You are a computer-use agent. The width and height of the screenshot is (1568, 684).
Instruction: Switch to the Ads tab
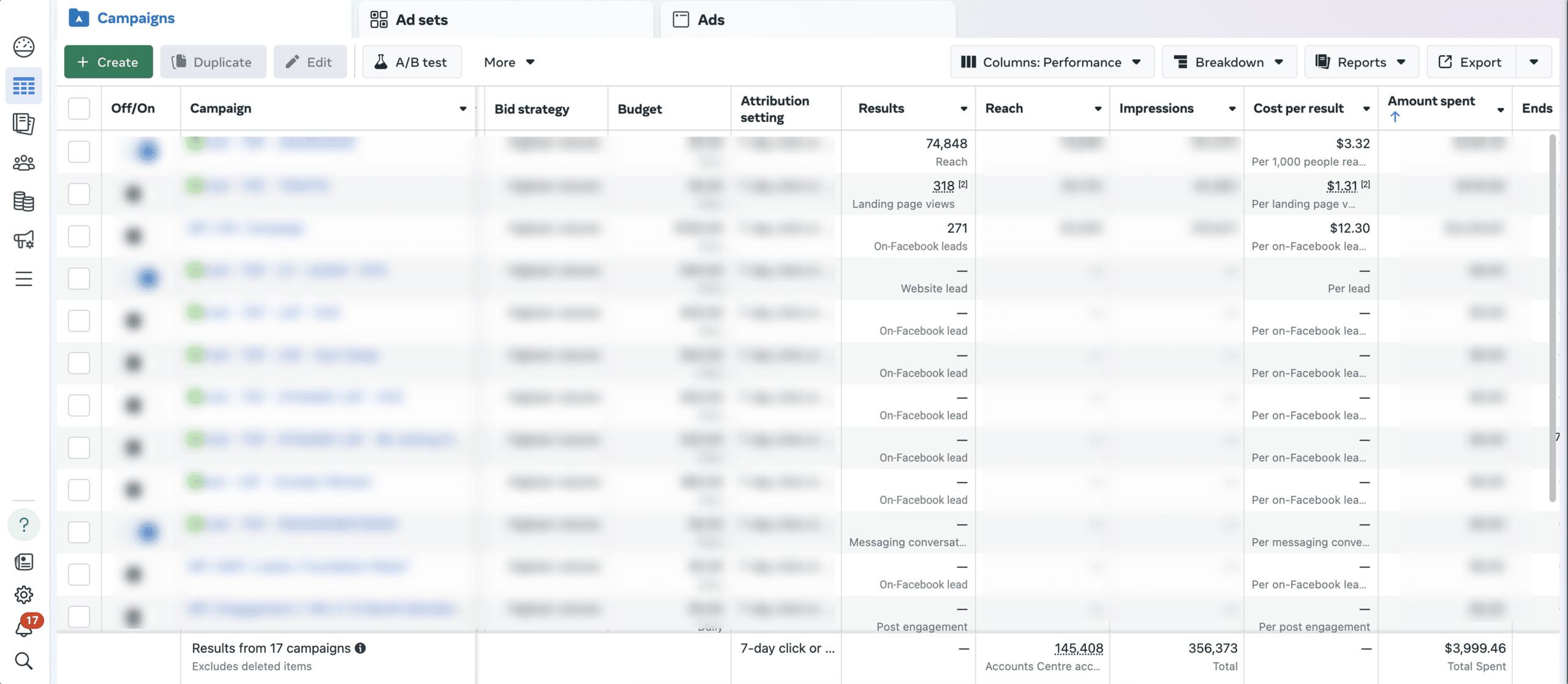pos(710,20)
